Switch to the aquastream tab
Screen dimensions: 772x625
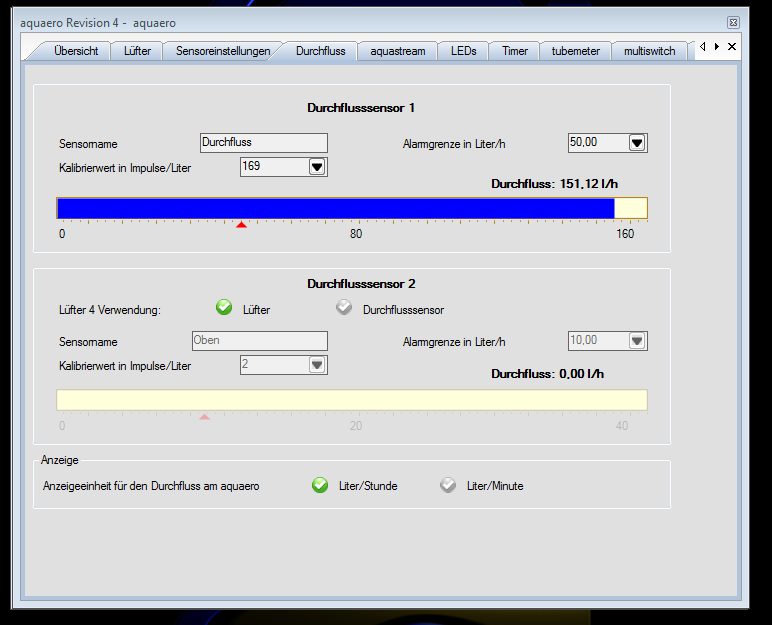(398, 51)
